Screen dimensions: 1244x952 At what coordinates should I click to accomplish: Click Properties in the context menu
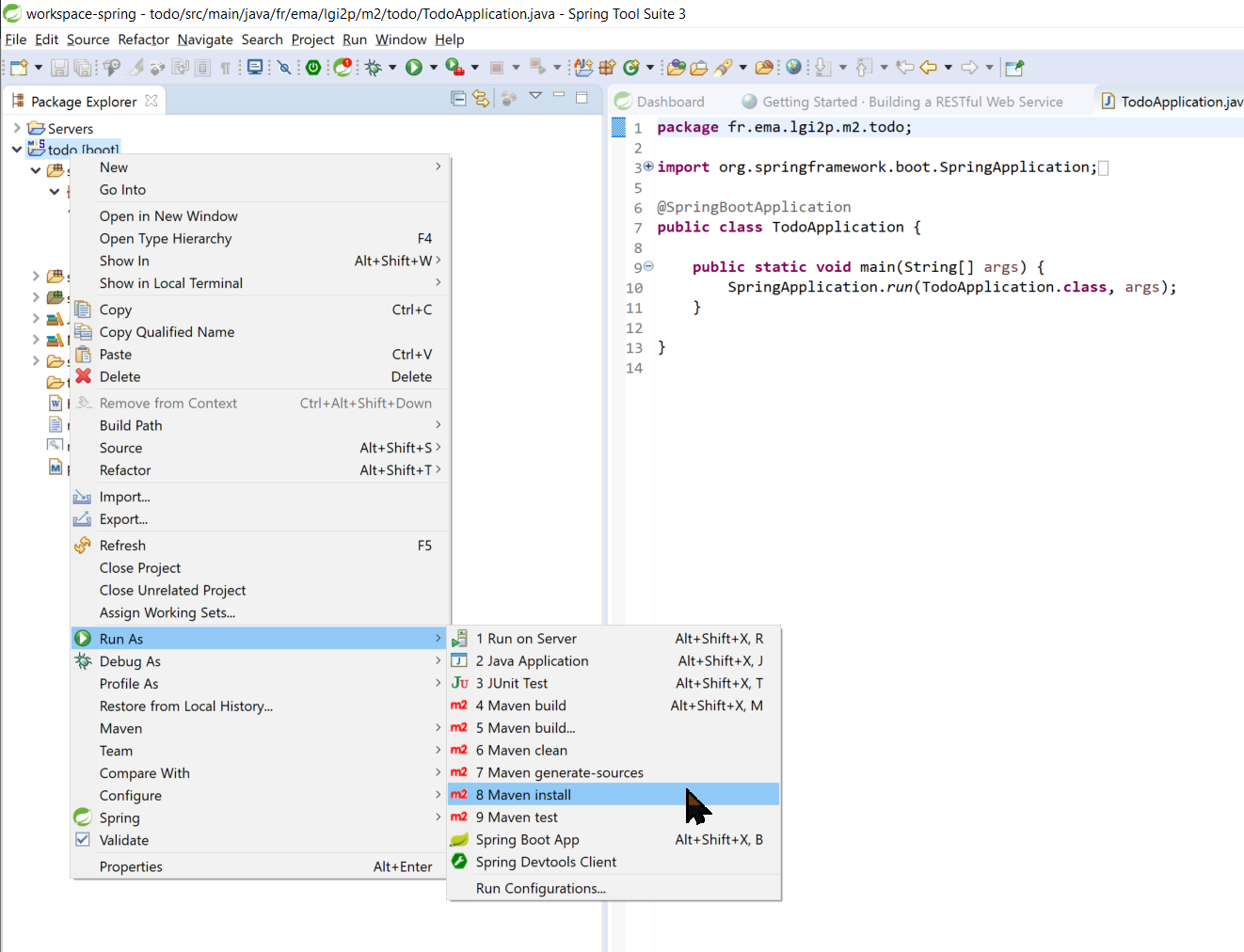[x=261, y=866]
